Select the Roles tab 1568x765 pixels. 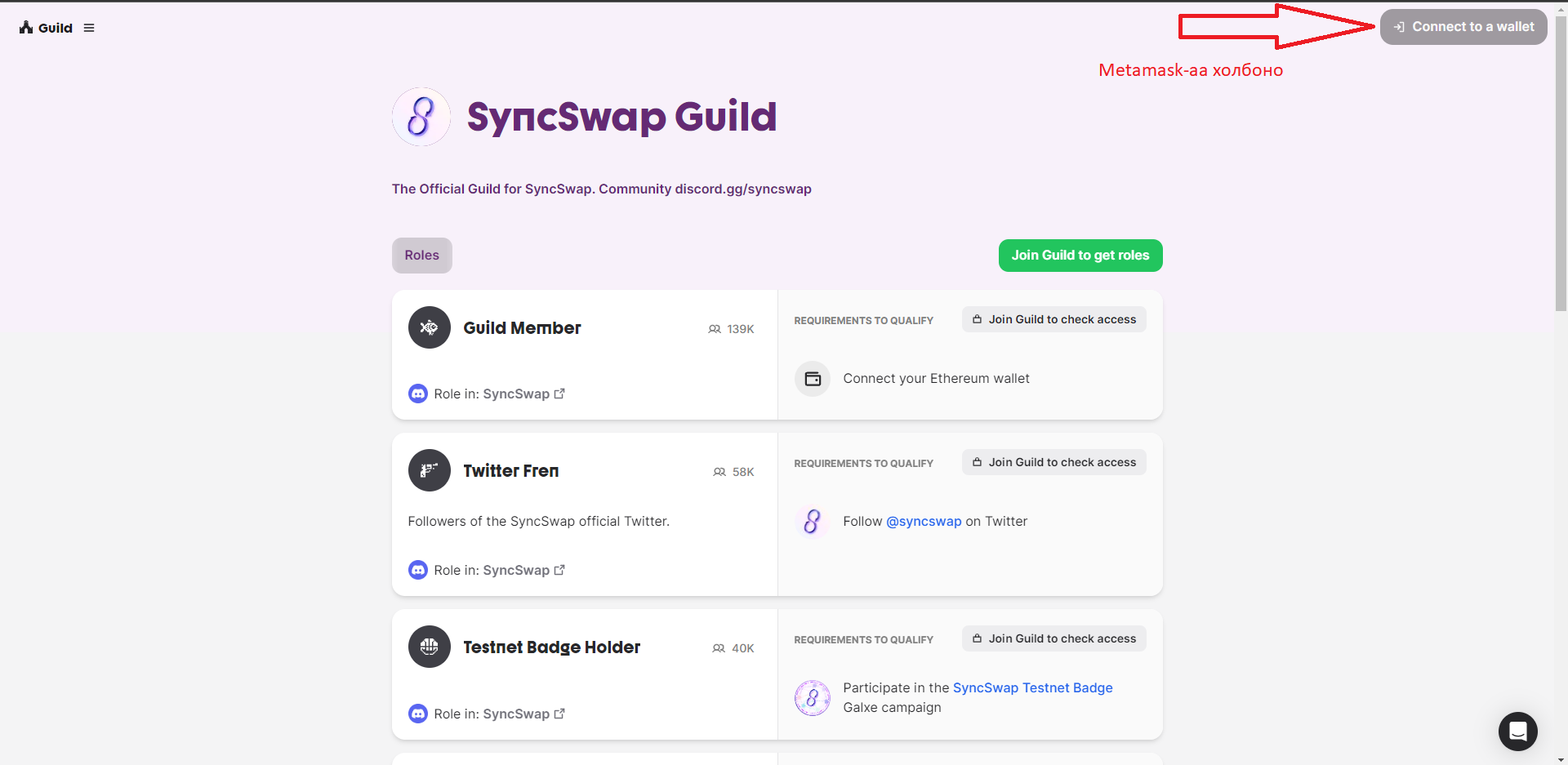coord(421,255)
